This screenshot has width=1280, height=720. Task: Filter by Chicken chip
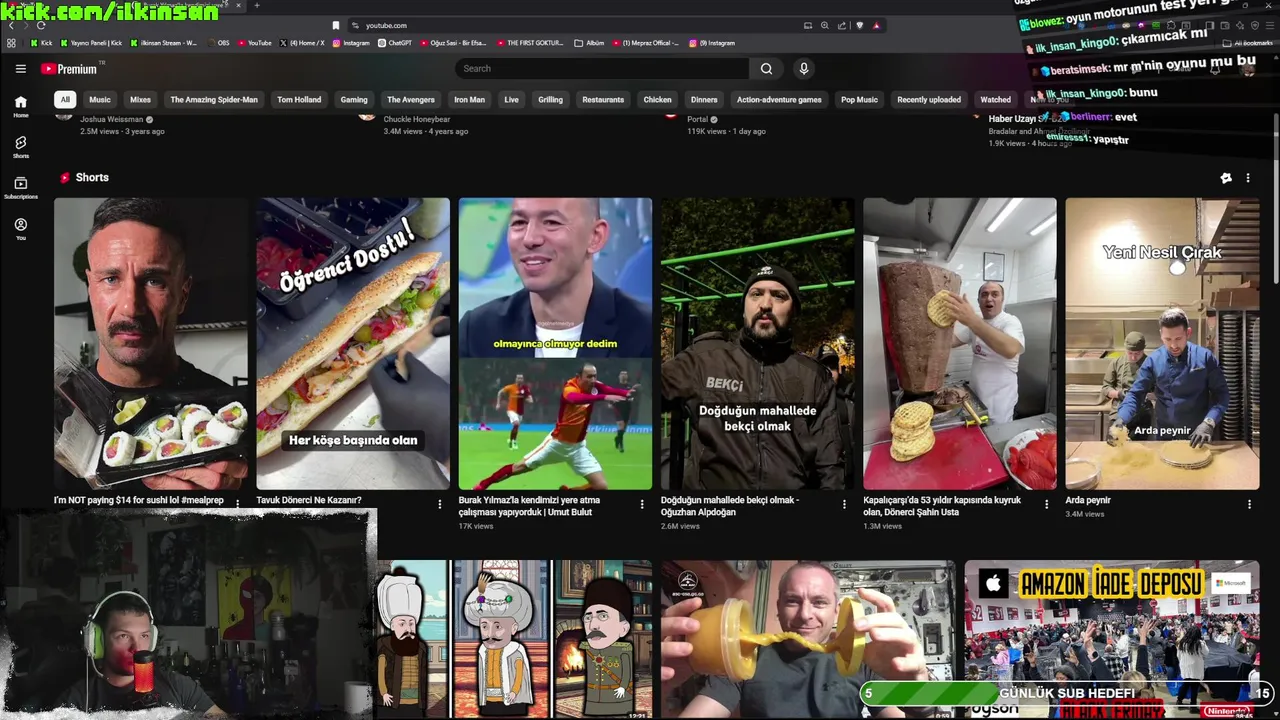pyautogui.click(x=657, y=100)
